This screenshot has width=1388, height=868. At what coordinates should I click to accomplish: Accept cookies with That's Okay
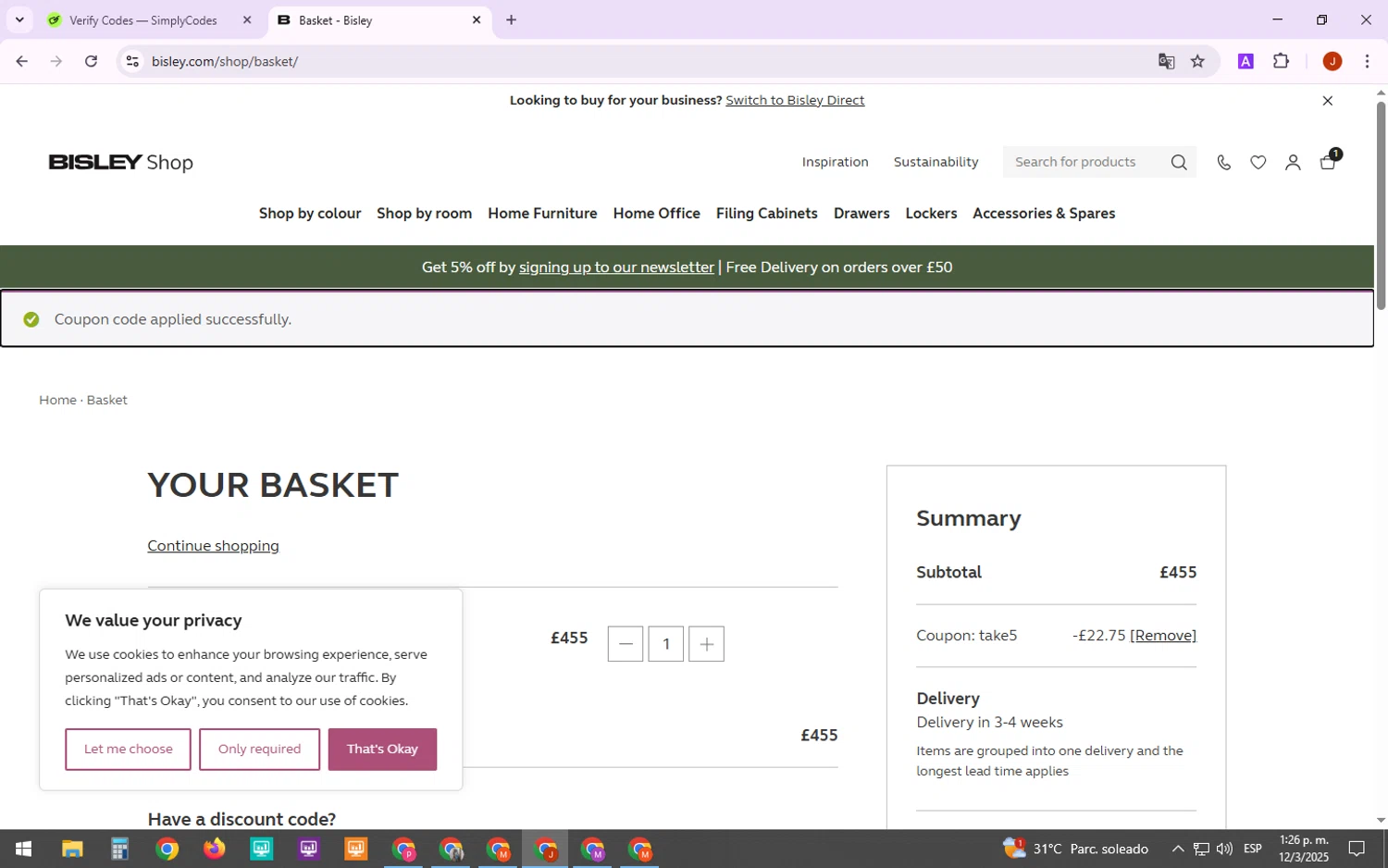pyautogui.click(x=382, y=750)
